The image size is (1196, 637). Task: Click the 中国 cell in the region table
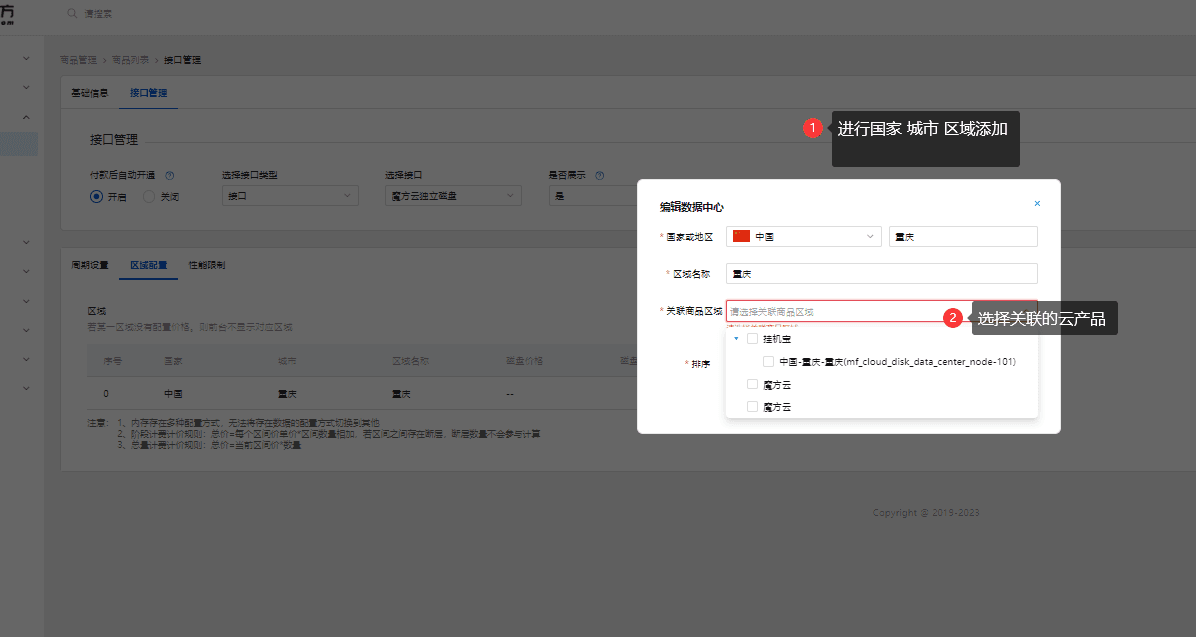(173, 394)
